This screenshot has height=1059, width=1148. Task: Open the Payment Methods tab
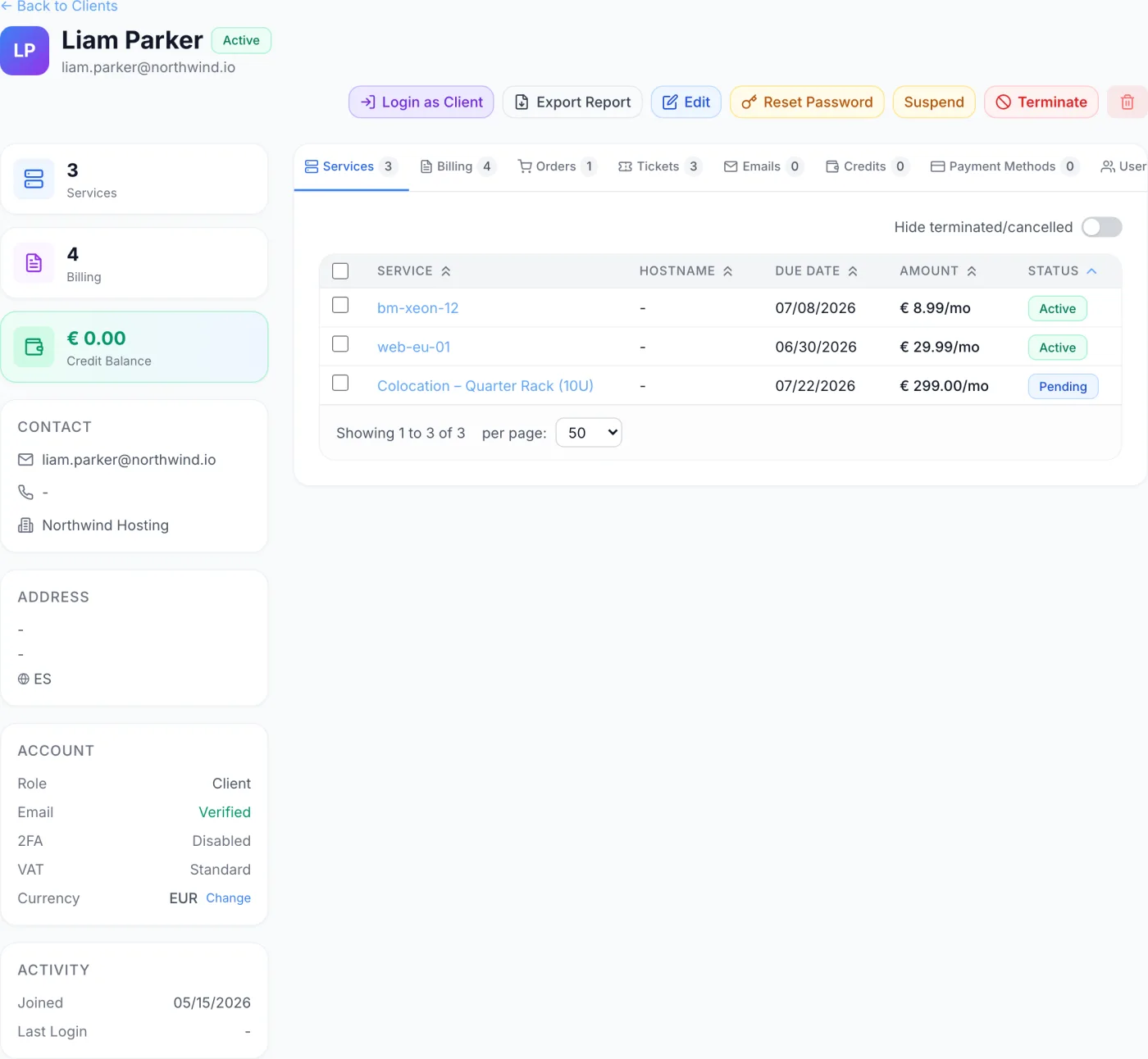click(x=1004, y=166)
